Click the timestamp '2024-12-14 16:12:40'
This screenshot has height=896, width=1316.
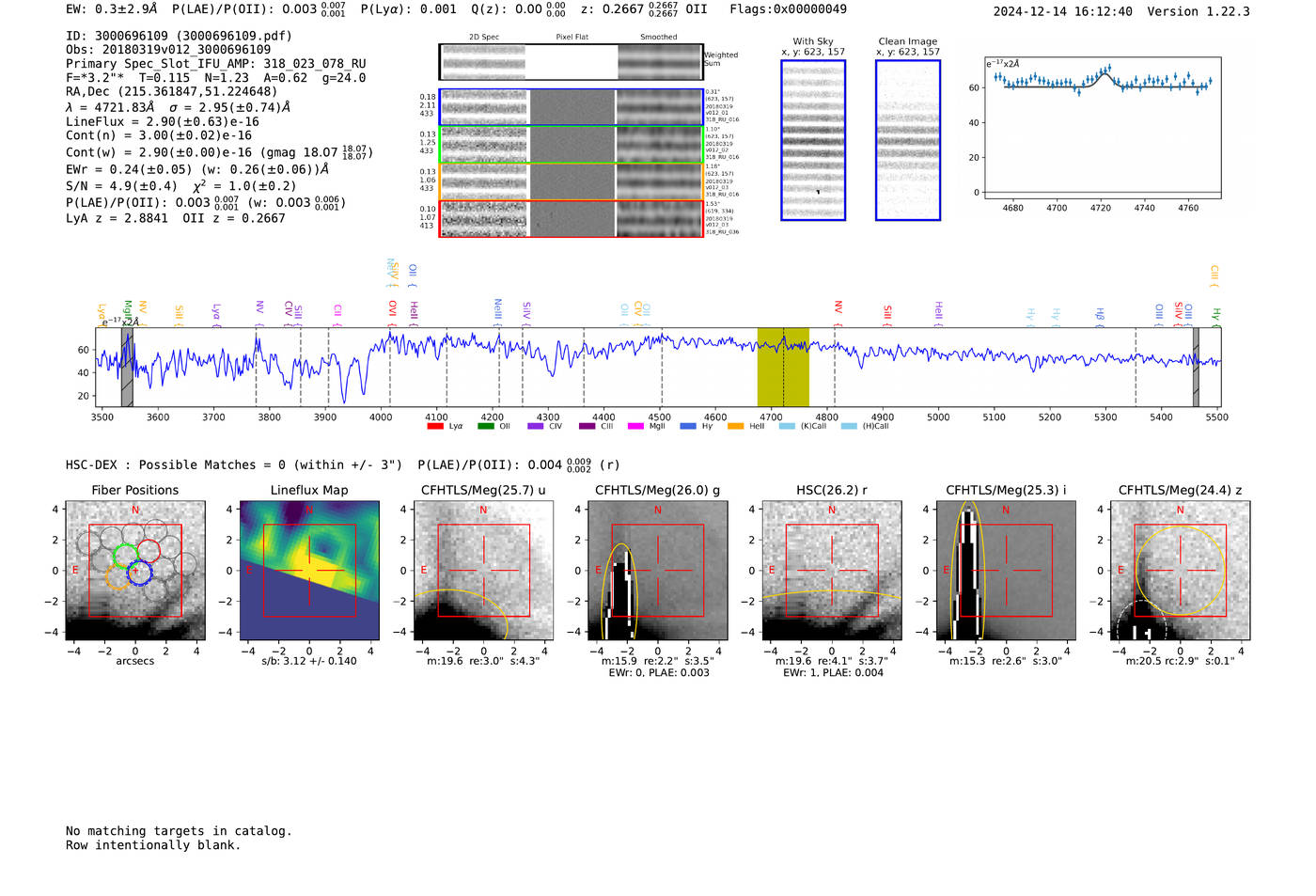pyautogui.click(x=1062, y=11)
